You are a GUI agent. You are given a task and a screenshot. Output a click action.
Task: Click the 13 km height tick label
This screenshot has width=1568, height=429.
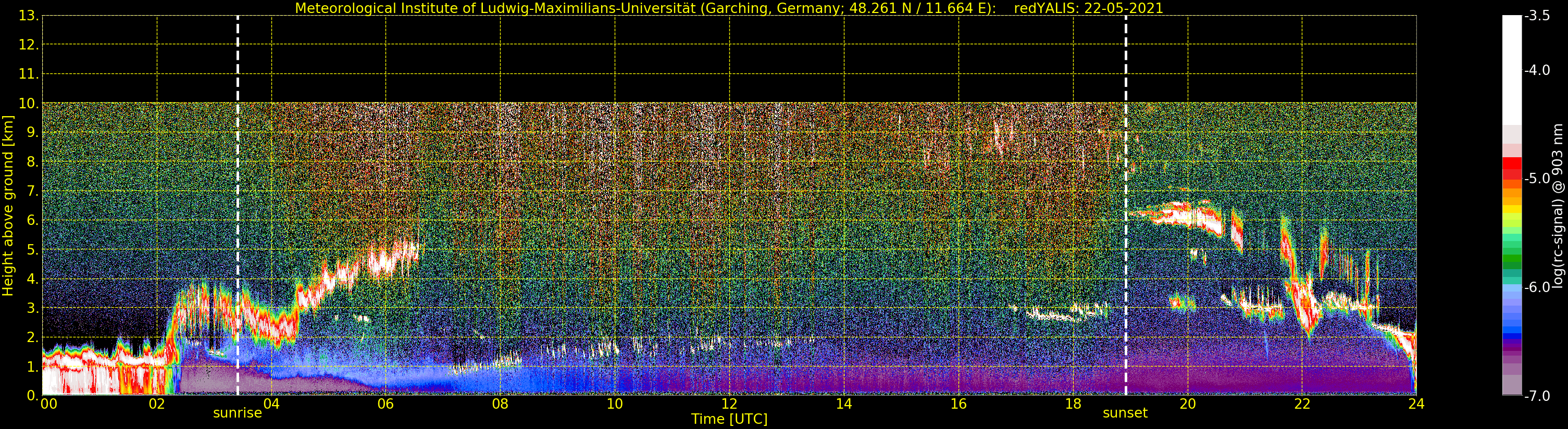pyautogui.click(x=29, y=16)
